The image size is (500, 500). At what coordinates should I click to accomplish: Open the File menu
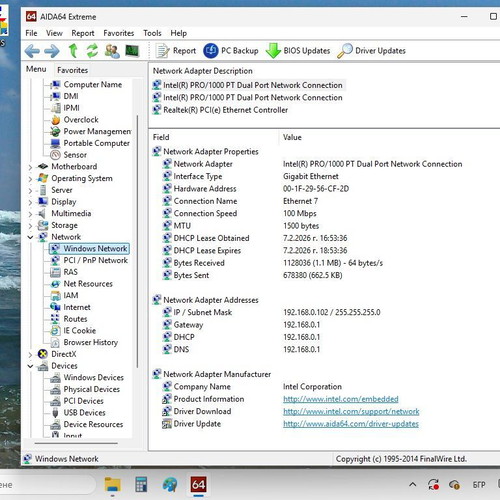(31, 33)
